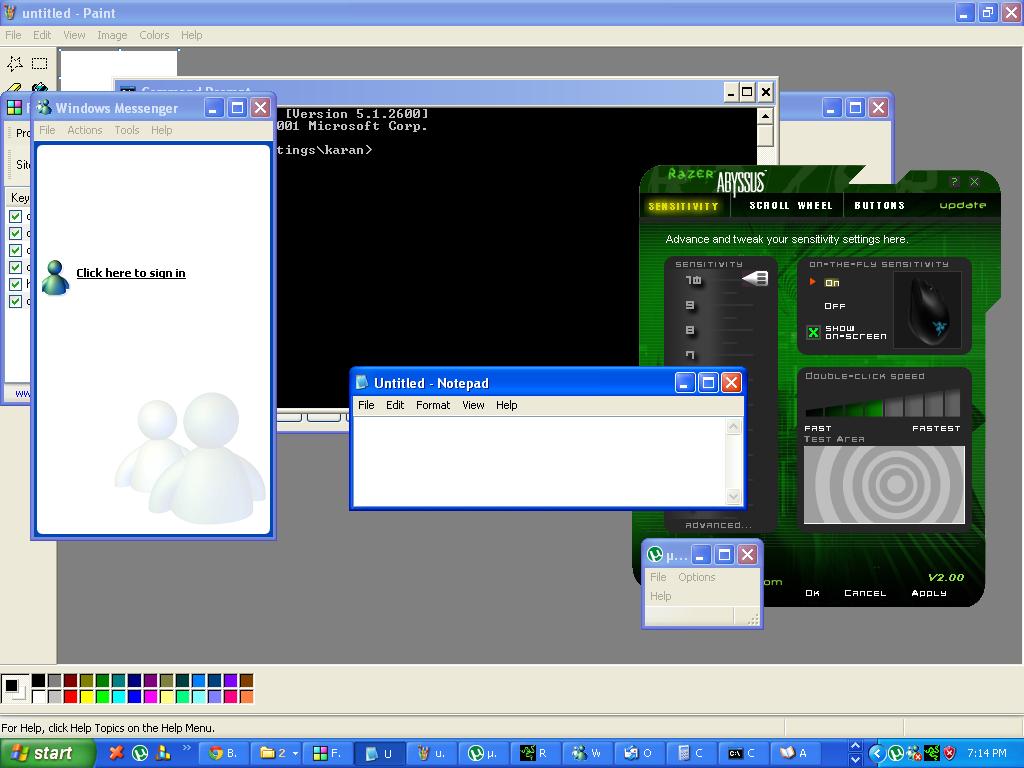This screenshot has height=768, width=1024.
Task: Select the Free-Form Select tool in Paint
Action: point(13,62)
